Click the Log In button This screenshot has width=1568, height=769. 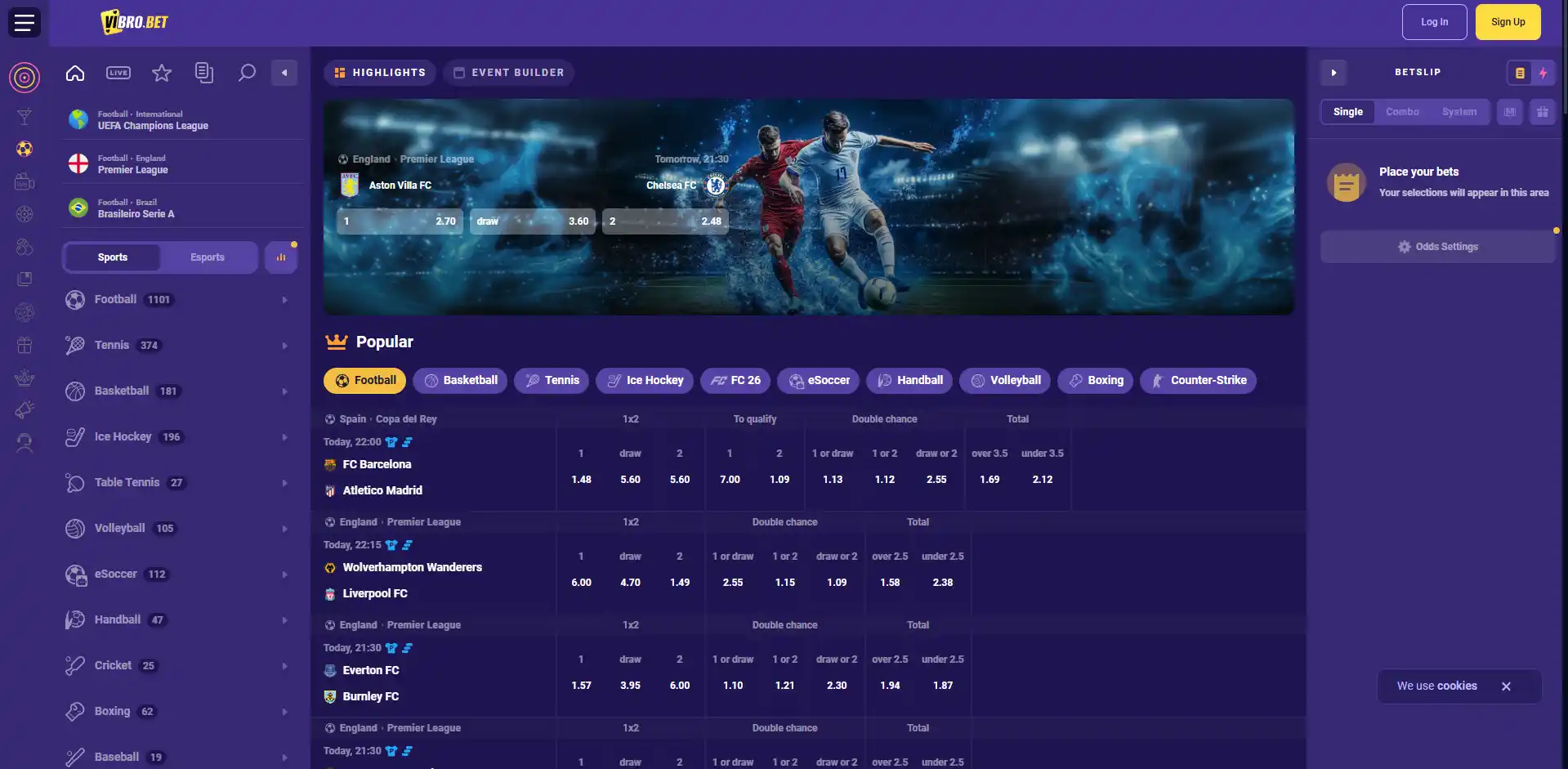[x=1434, y=22]
